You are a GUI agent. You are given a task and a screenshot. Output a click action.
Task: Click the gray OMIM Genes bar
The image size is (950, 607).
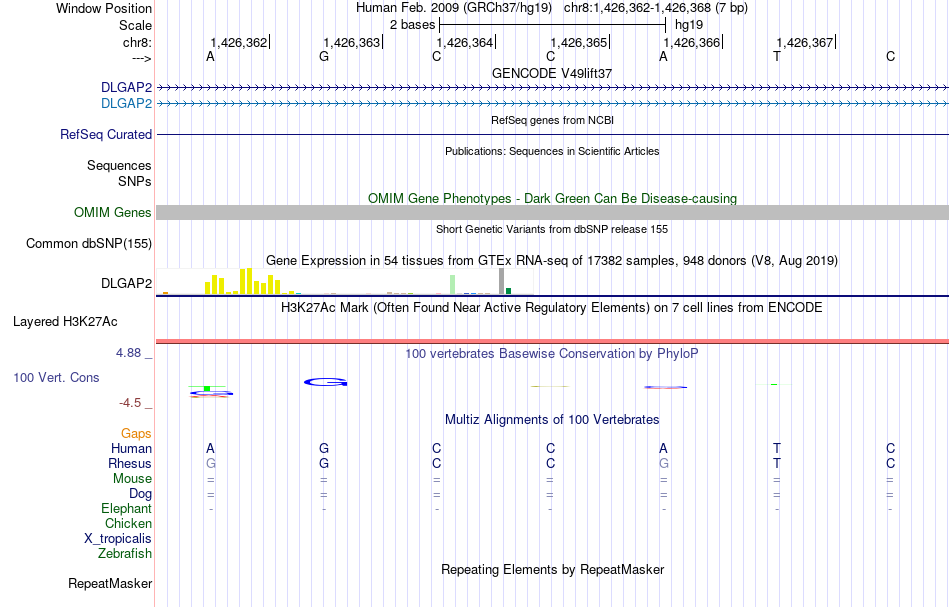coord(552,212)
